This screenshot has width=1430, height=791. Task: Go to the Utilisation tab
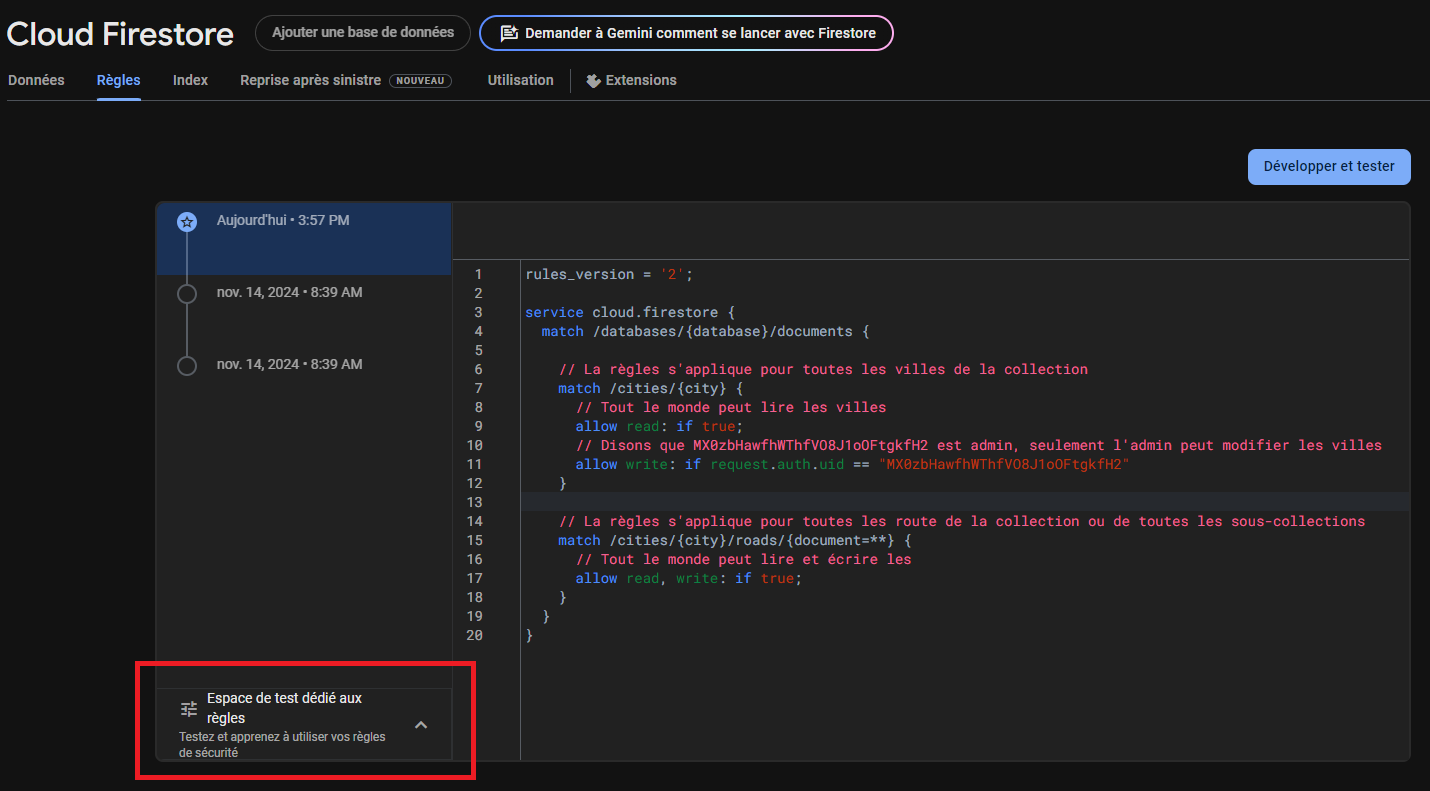coord(520,80)
